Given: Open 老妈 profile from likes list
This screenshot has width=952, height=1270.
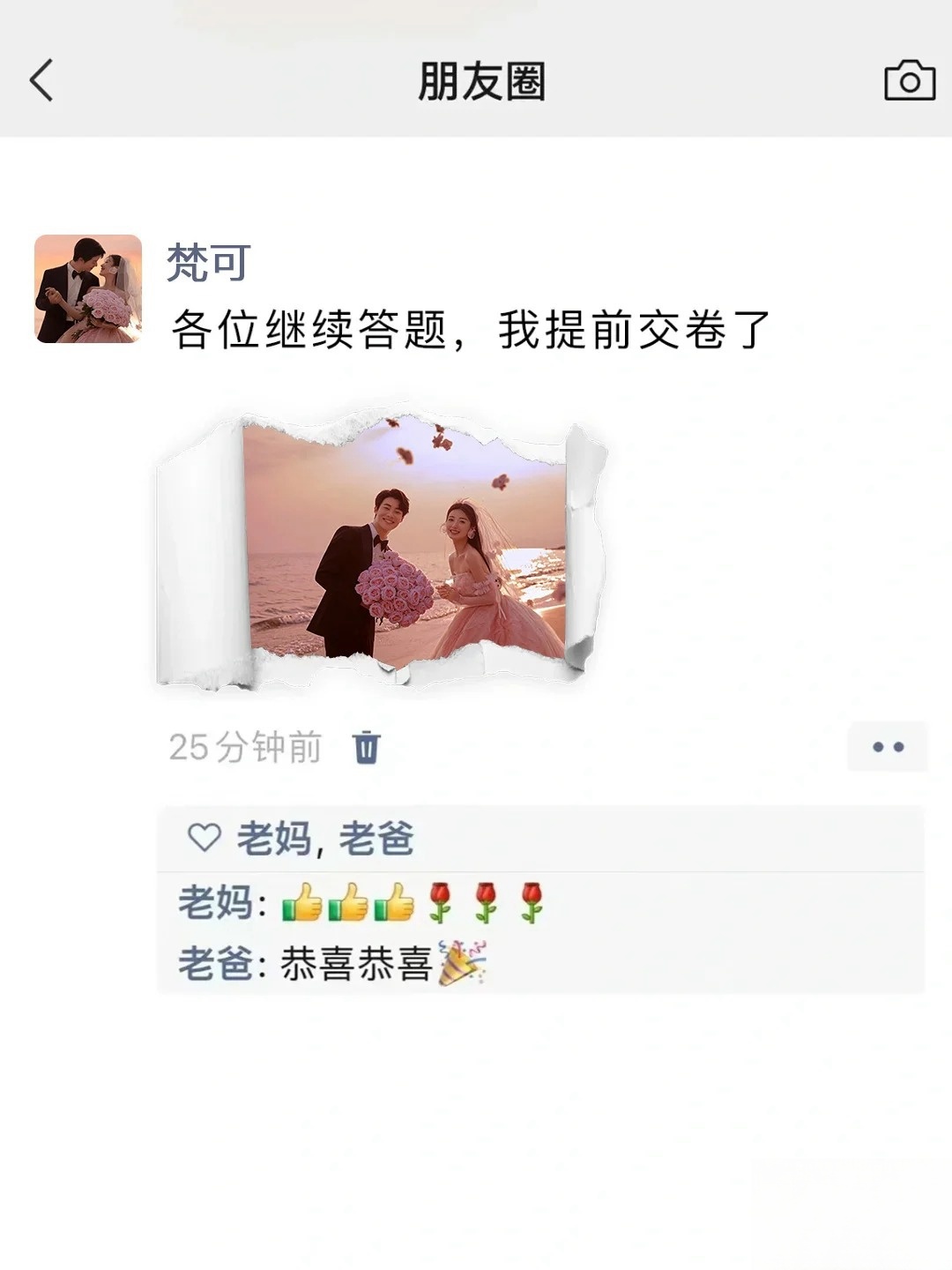Looking at the screenshot, I should (x=274, y=837).
